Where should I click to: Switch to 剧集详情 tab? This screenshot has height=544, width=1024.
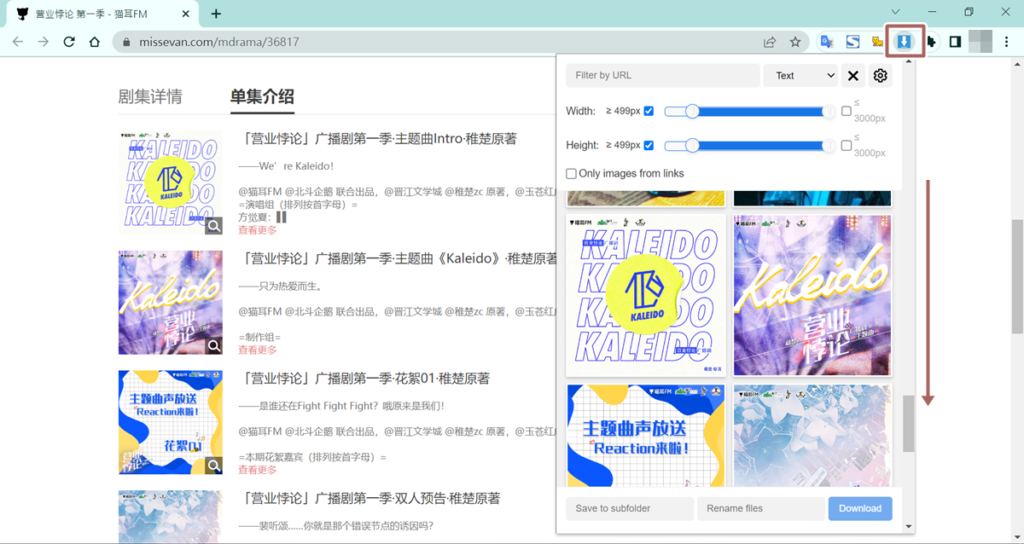point(150,97)
